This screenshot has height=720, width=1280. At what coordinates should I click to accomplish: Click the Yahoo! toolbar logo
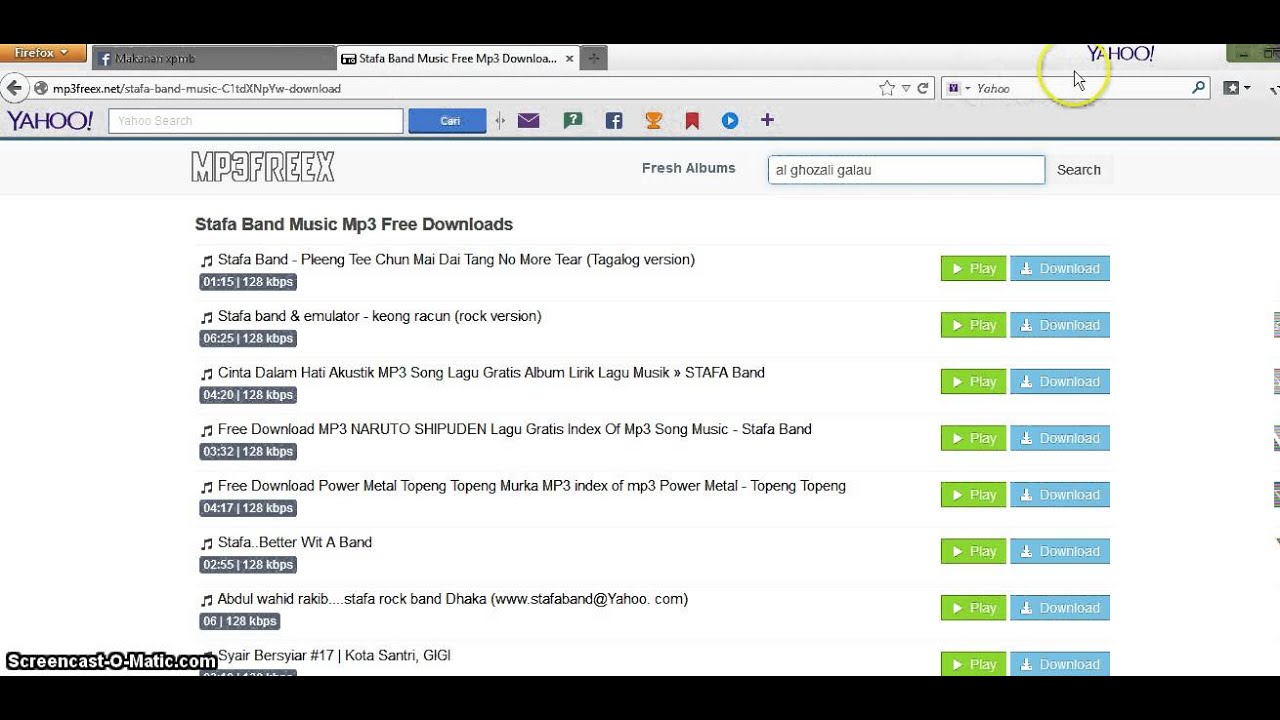coord(50,121)
